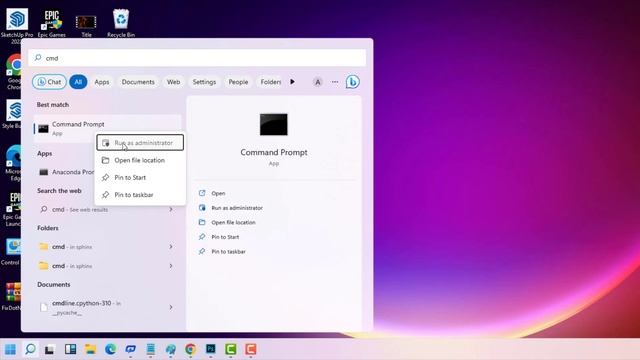This screenshot has width=640, height=360.
Task: Open the Recycle Bin desktop icon
Action: point(121,23)
